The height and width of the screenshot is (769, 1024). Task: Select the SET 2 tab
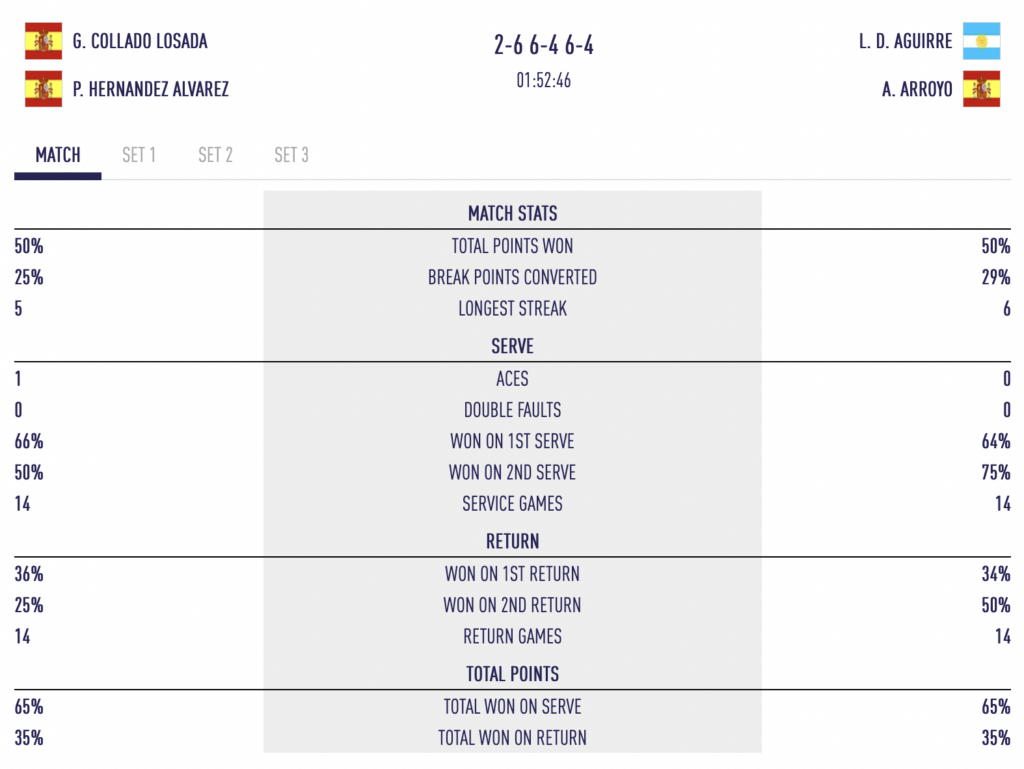(x=215, y=155)
